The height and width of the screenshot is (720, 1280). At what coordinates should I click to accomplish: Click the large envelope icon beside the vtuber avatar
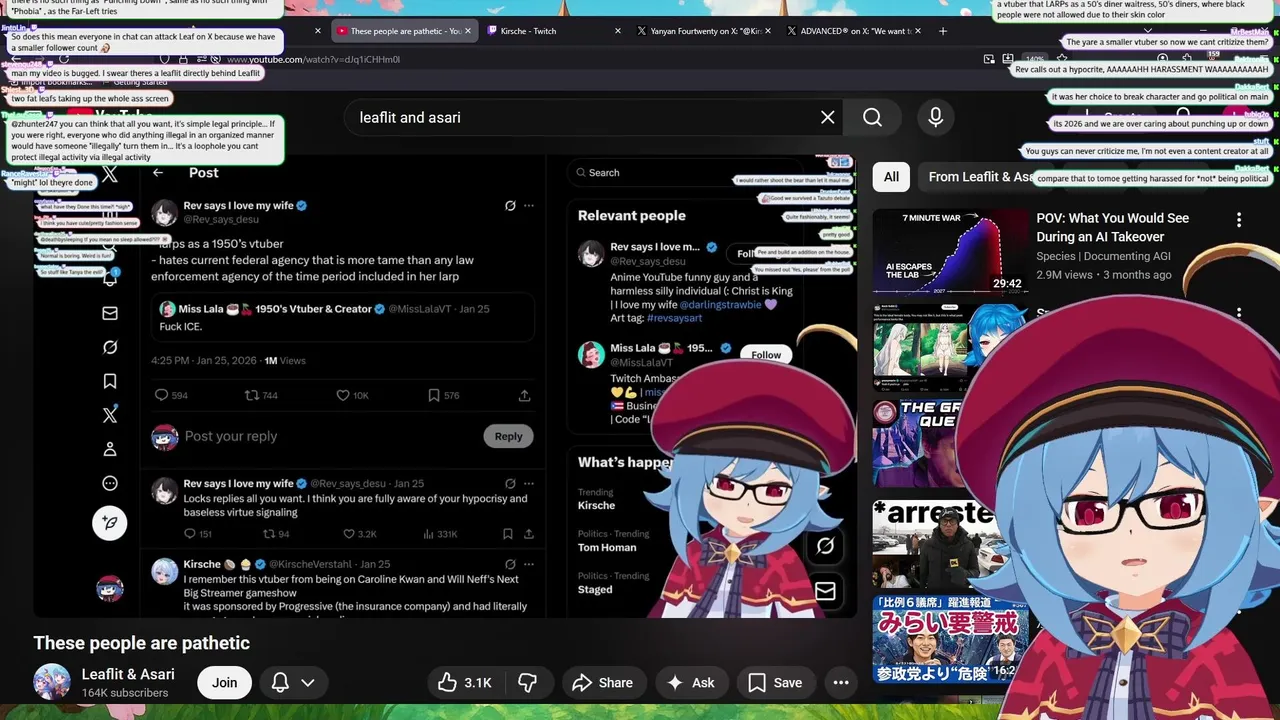click(825, 592)
